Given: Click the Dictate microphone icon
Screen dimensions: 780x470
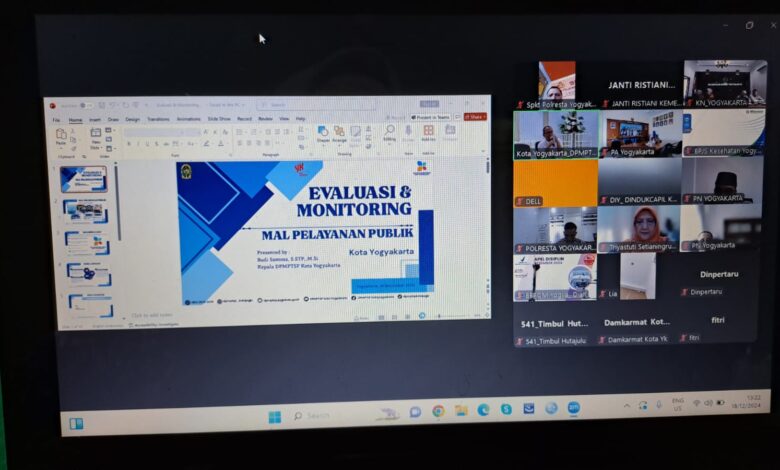Looking at the screenshot, I should pyautogui.click(x=408, y=131).
